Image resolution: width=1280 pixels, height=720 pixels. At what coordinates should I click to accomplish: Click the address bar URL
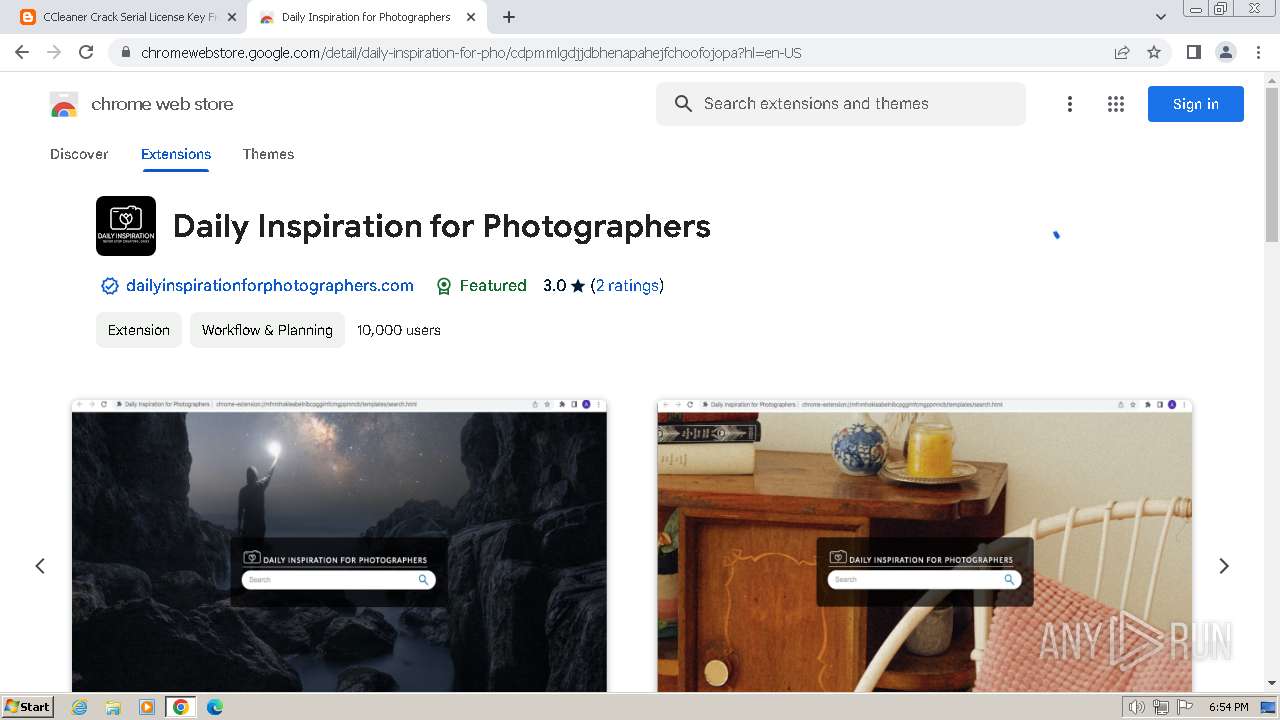(471, 53)
